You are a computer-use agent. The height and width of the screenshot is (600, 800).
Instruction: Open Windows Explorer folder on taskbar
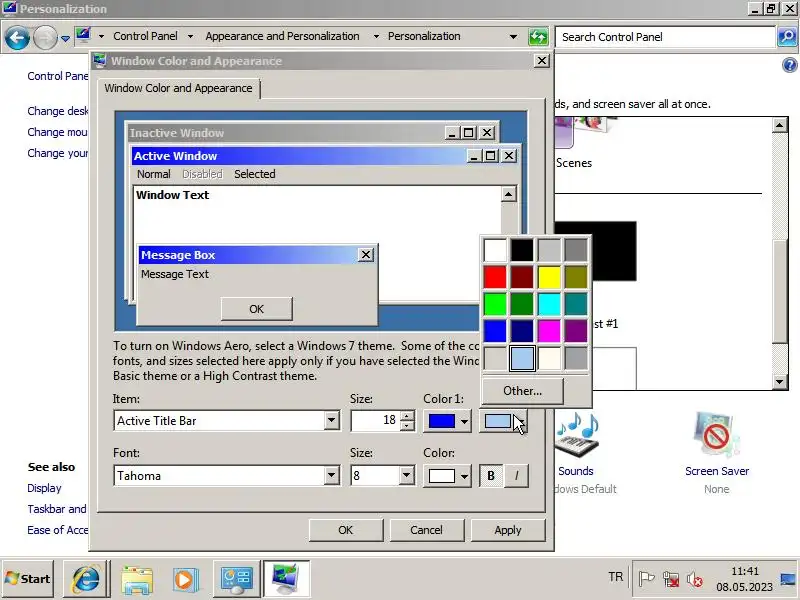pos(136,579)
